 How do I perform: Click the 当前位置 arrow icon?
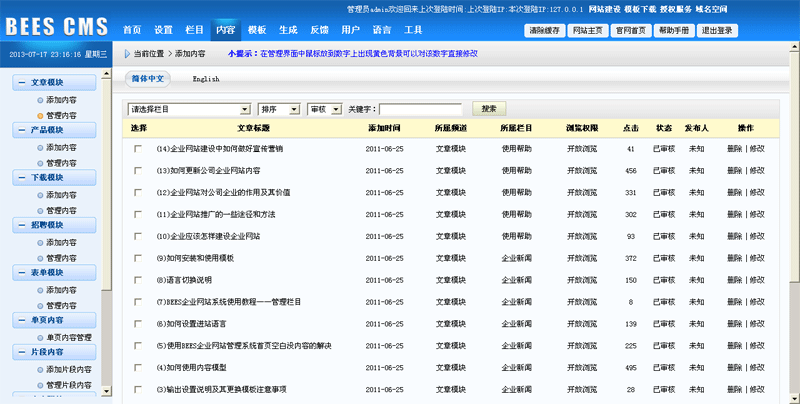tap(128, 54)
